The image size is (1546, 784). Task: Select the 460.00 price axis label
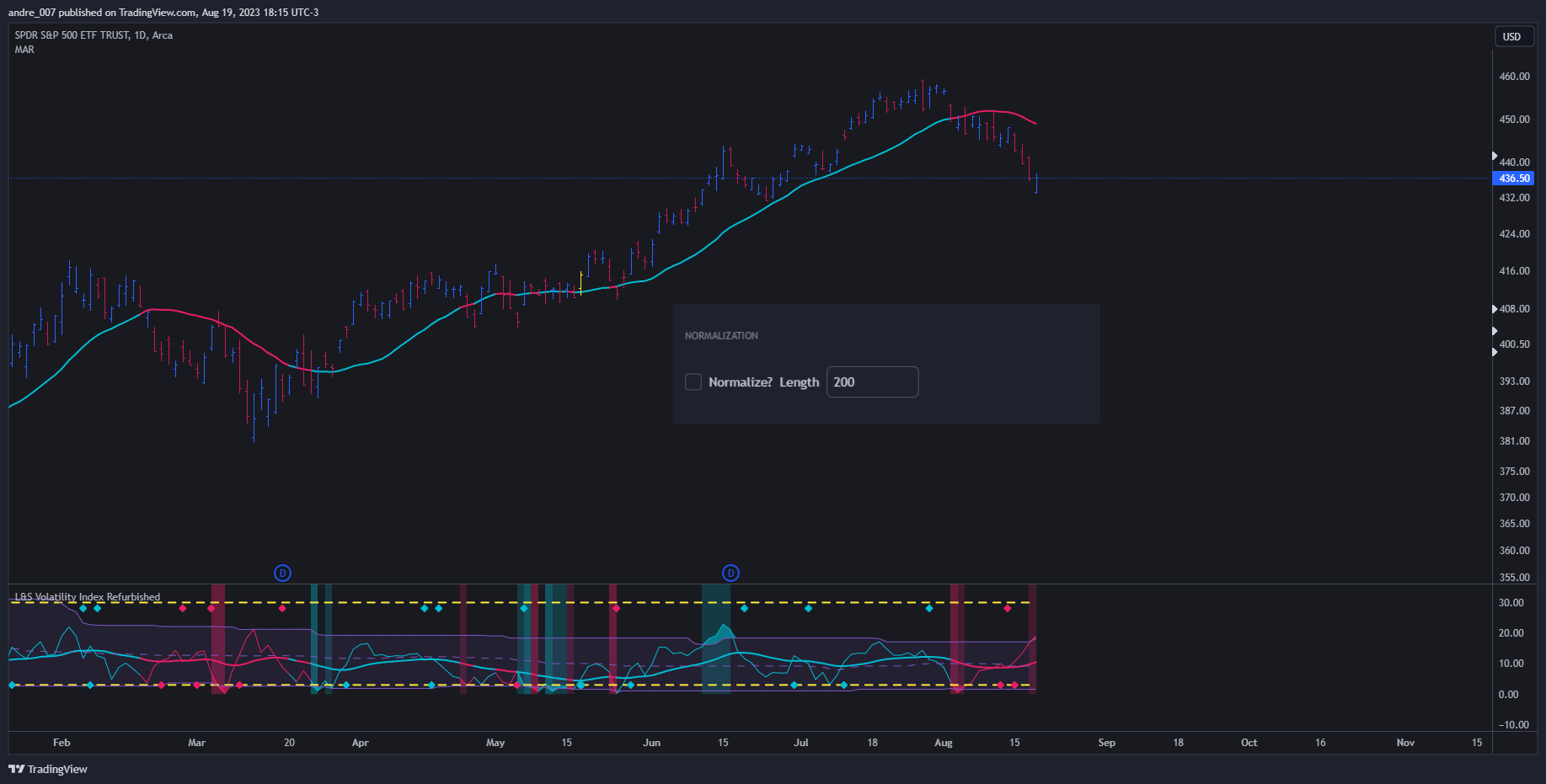coord(1514,77)
